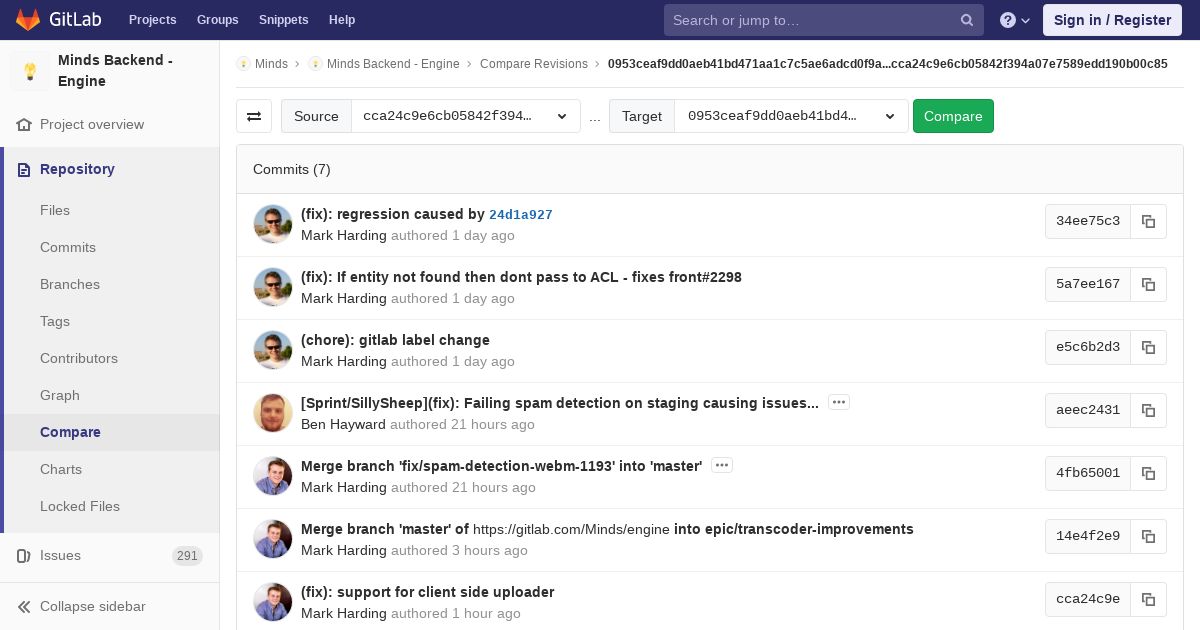1200x630 pixels.
Task: Open the Groups menu
Action: click(218, 20)
